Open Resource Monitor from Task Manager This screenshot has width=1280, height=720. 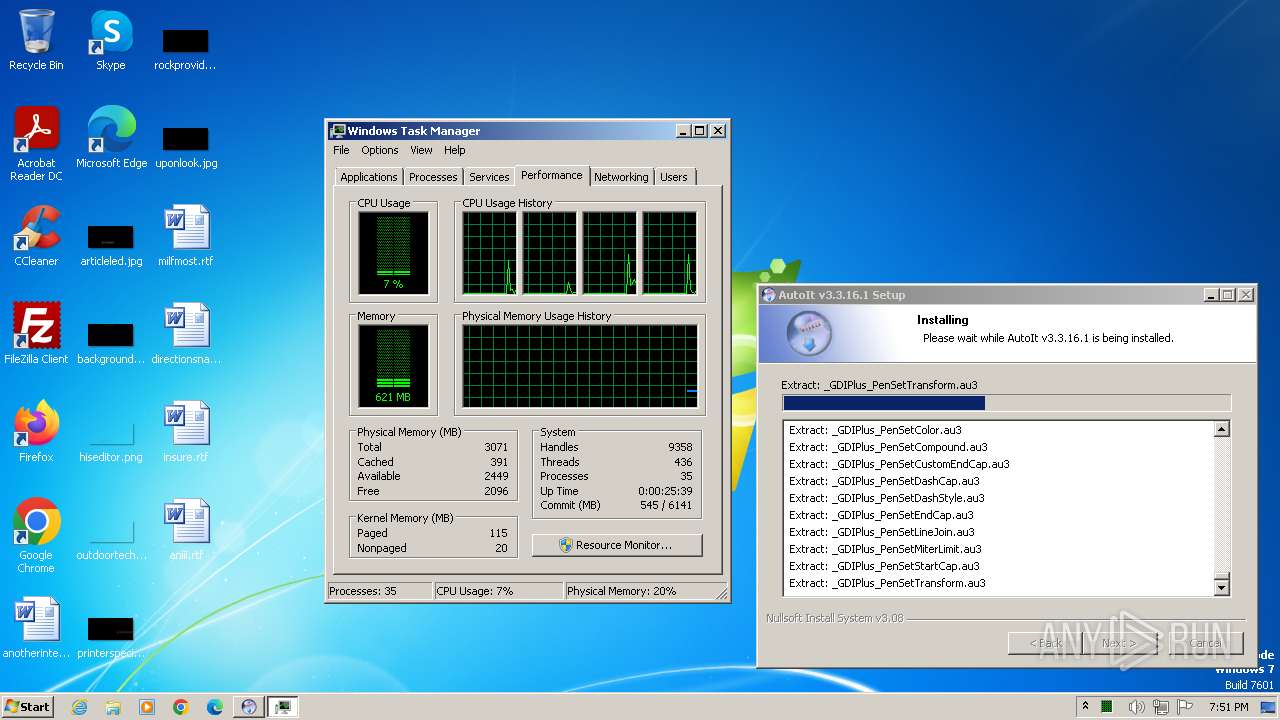pos(617,545)
